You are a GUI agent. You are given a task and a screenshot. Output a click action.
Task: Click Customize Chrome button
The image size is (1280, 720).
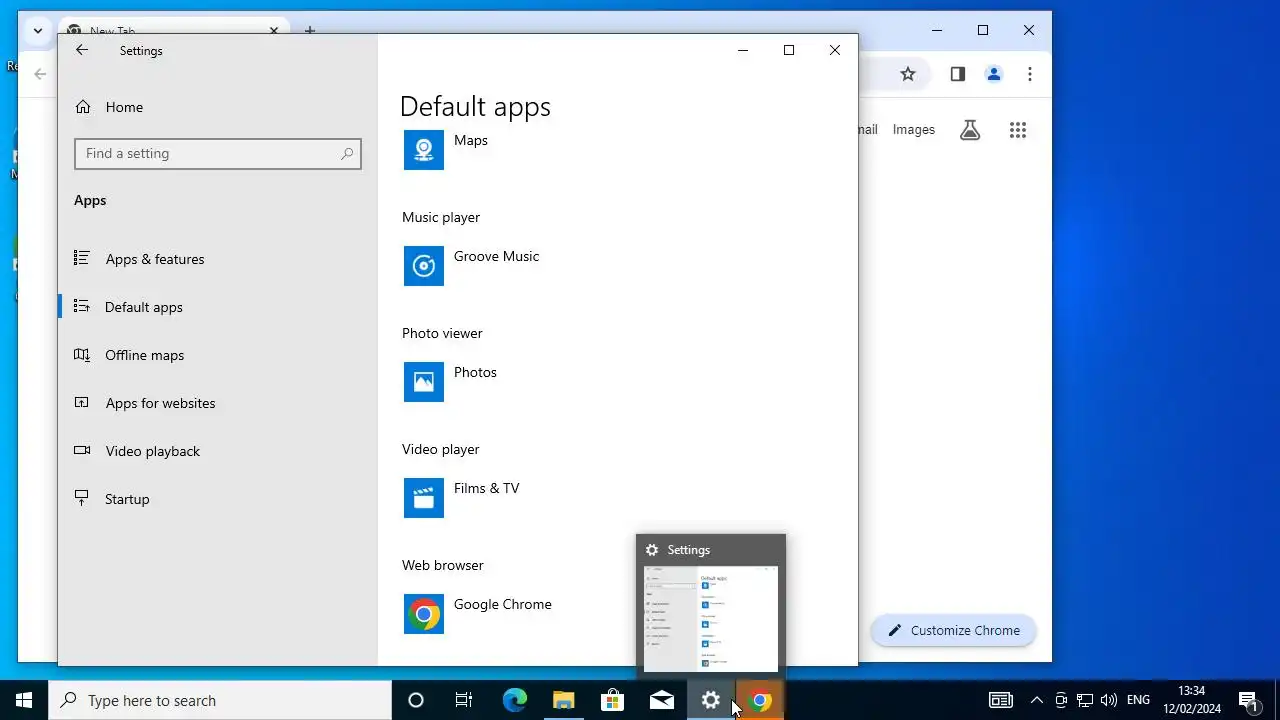pyautogui.click(x=954, y=631)
